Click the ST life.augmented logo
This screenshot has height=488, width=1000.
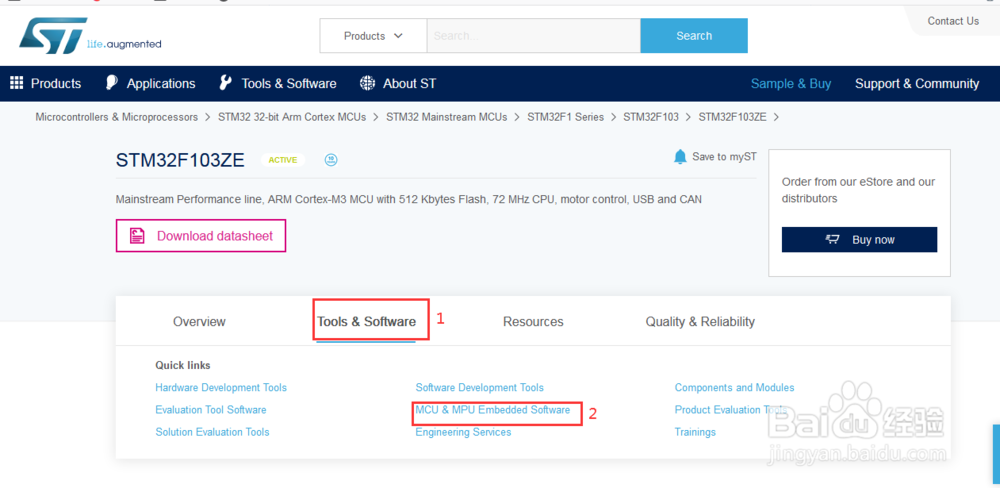[90, 36]
